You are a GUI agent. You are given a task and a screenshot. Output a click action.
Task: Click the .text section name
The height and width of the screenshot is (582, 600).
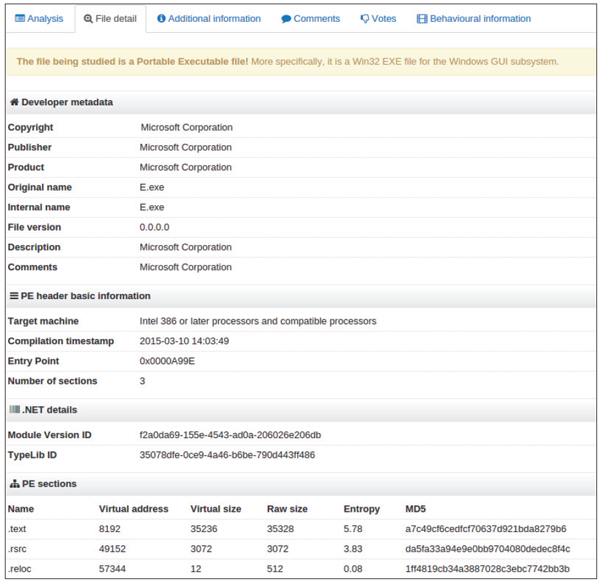17,529
